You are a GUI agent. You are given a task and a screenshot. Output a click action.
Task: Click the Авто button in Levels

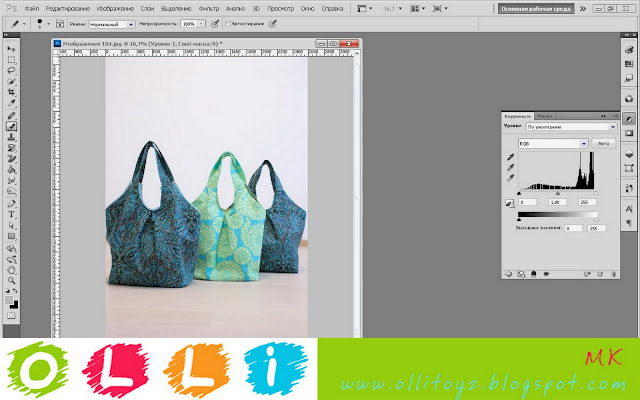[x=603, y=143]
